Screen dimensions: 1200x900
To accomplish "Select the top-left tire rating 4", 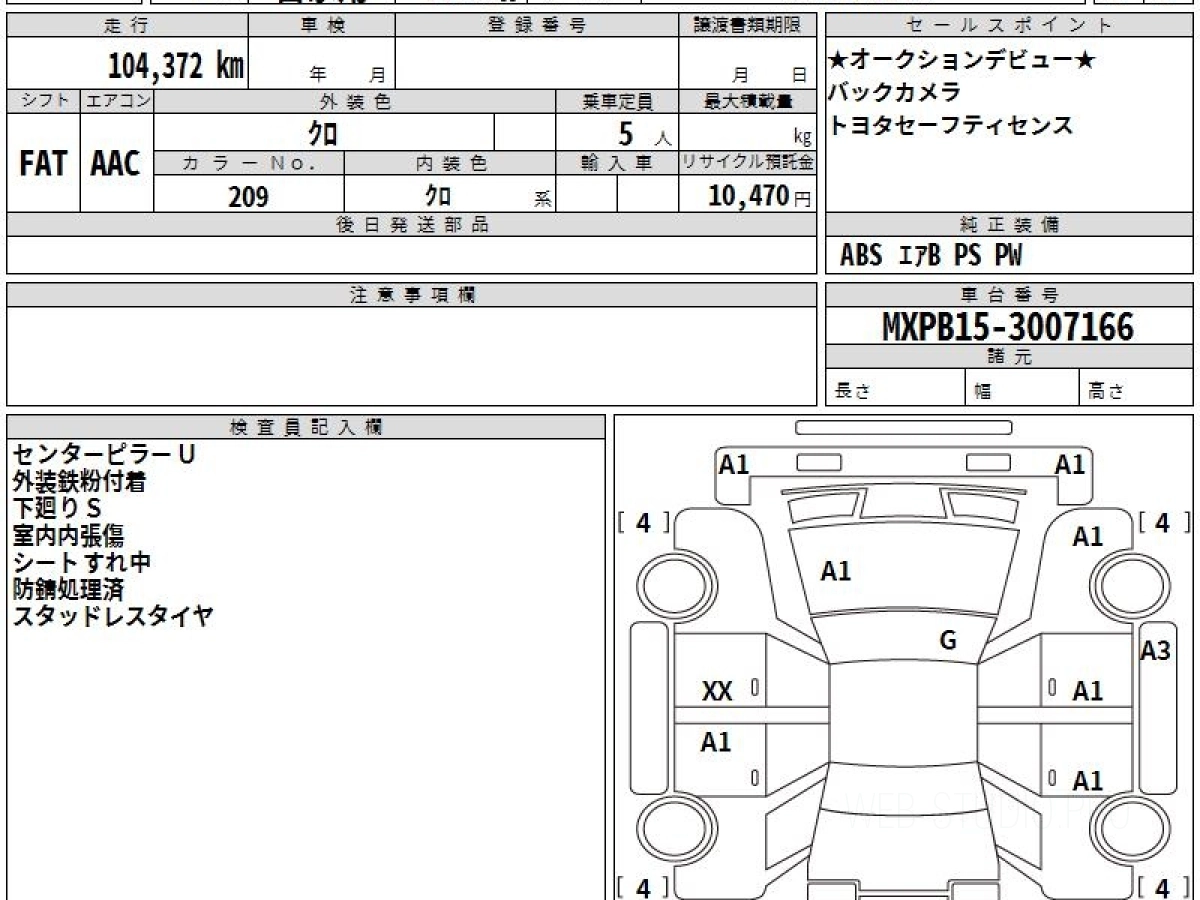I will [643, 522].
